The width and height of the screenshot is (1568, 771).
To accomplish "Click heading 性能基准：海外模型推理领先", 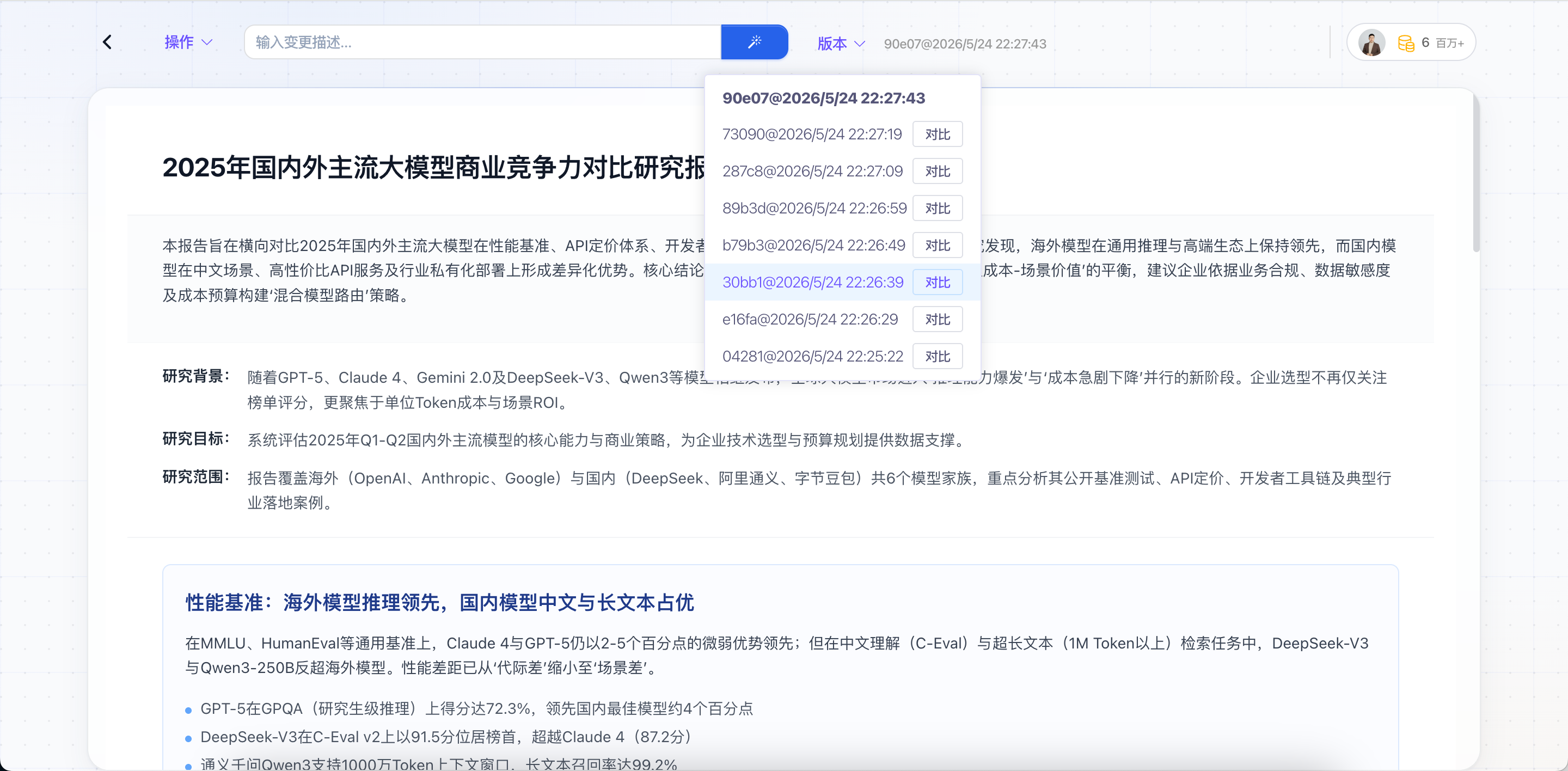I will 439,602.
